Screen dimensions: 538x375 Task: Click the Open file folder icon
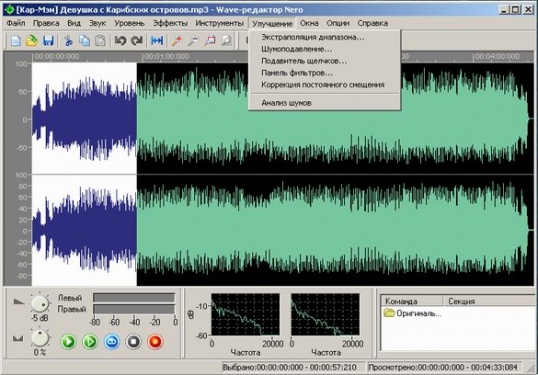click(x=32, y=41)
